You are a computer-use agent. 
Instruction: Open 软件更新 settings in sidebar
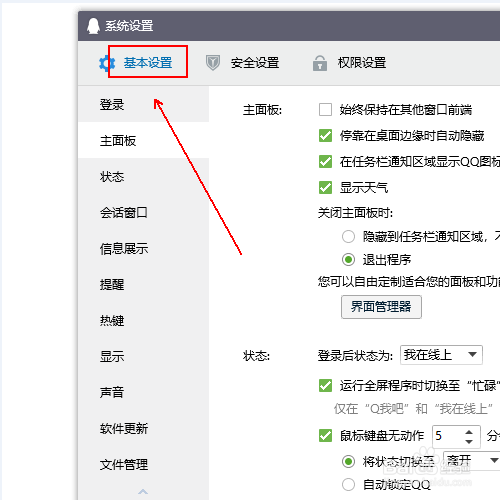click(144, 429)
